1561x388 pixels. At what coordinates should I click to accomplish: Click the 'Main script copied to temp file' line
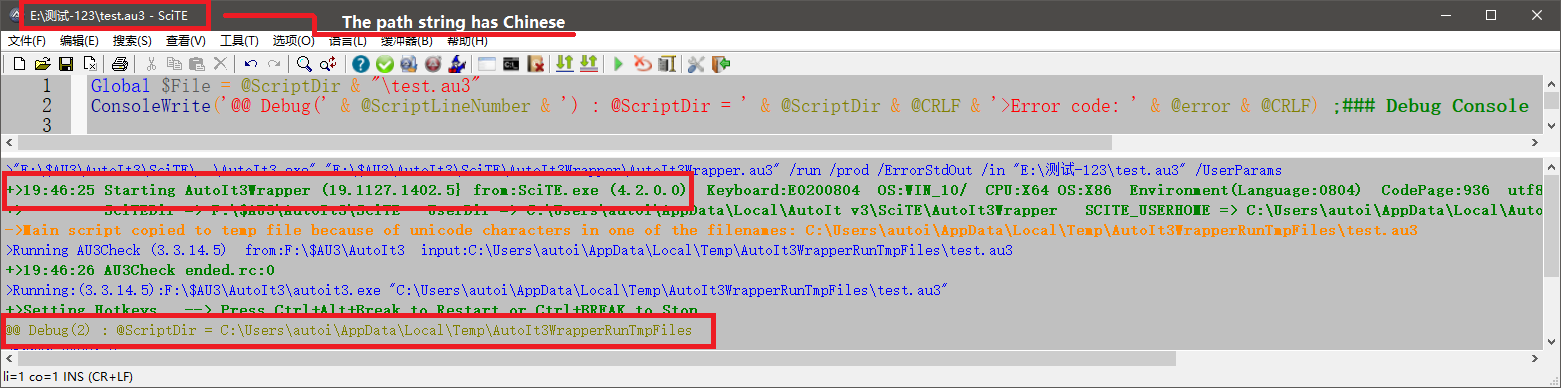pos(711,230)
